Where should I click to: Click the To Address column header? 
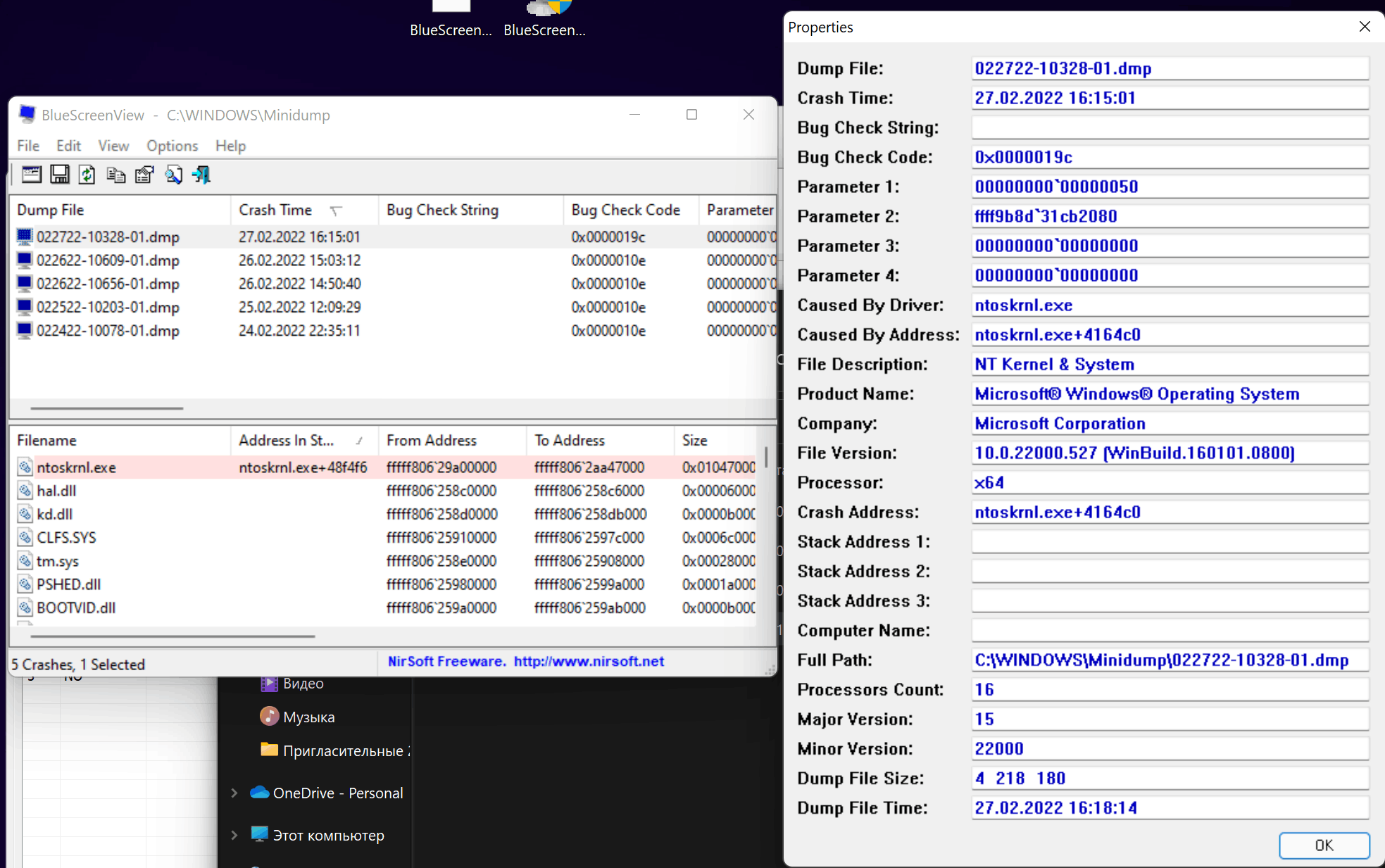pos(600,440)
